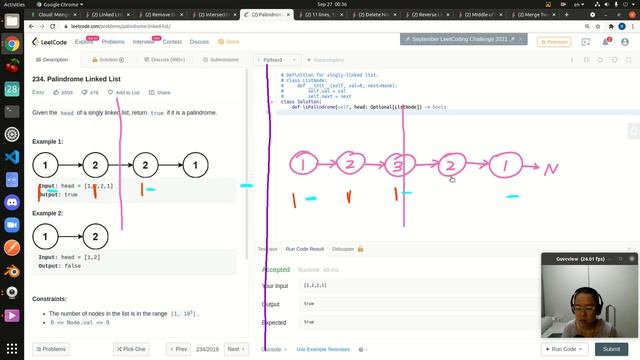This screenshot has height=360, width=640.
Task: Open the Description tab
Action: (52, 60)
